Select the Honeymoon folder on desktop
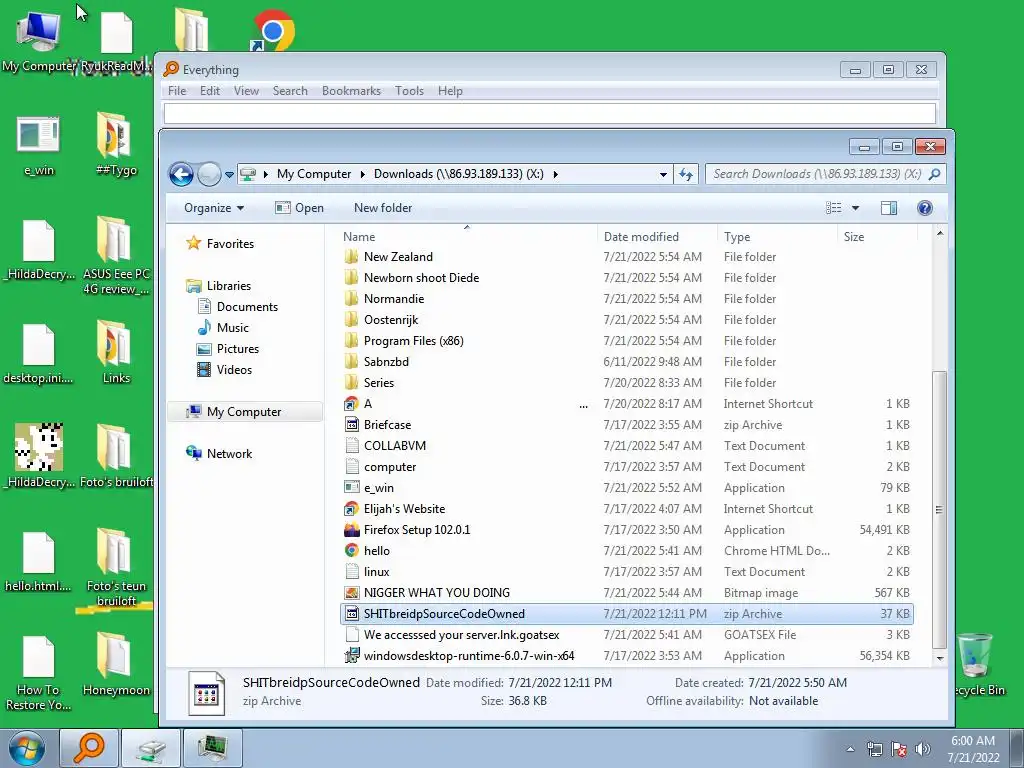The height and width of the screenshot is (768, 1024). click(x=116, y=665)
